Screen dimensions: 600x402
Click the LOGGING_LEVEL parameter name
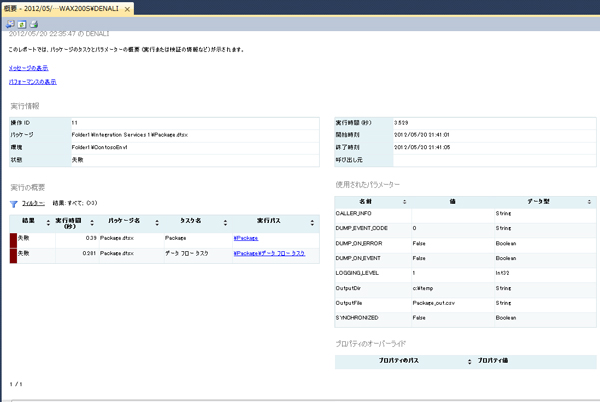click(357, 273)
